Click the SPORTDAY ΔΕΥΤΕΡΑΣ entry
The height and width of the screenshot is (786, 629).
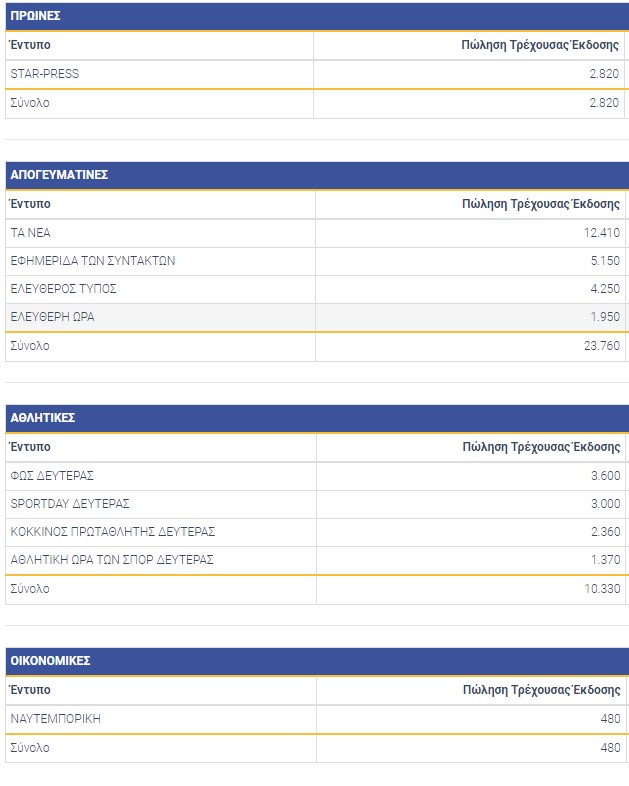[x=70, y=504]
